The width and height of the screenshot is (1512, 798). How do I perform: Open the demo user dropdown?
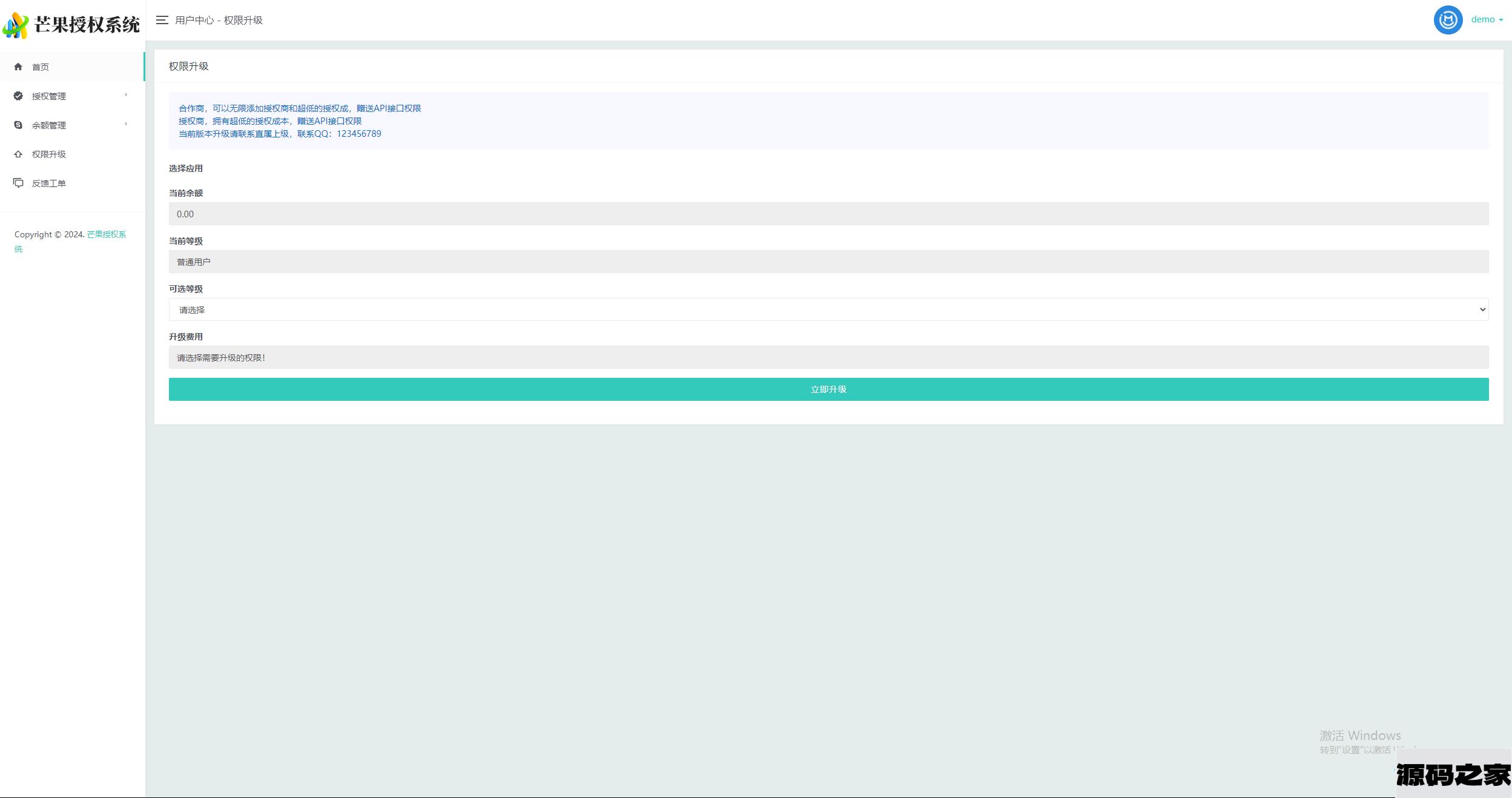coord(1487,19)
